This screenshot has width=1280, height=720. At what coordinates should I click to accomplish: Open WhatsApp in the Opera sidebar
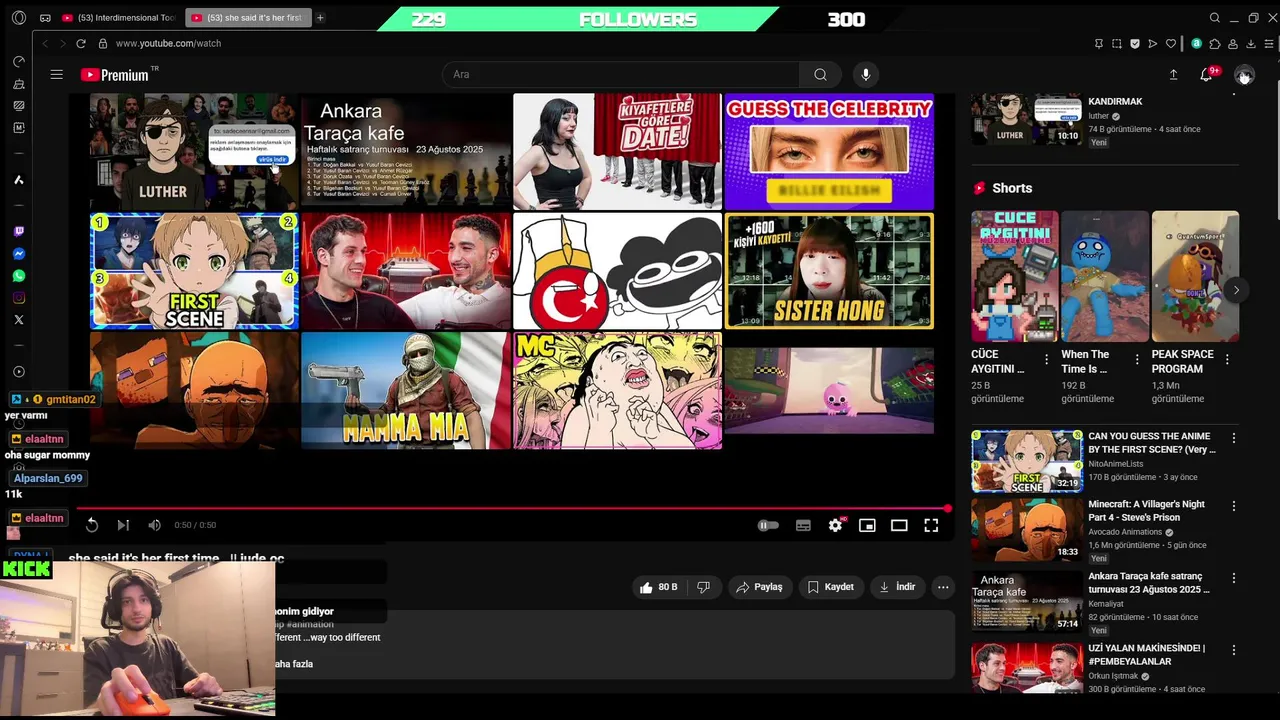point(18,276)
